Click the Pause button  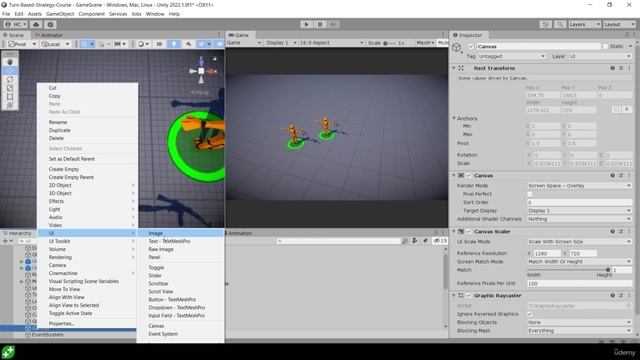click(320, 24)
